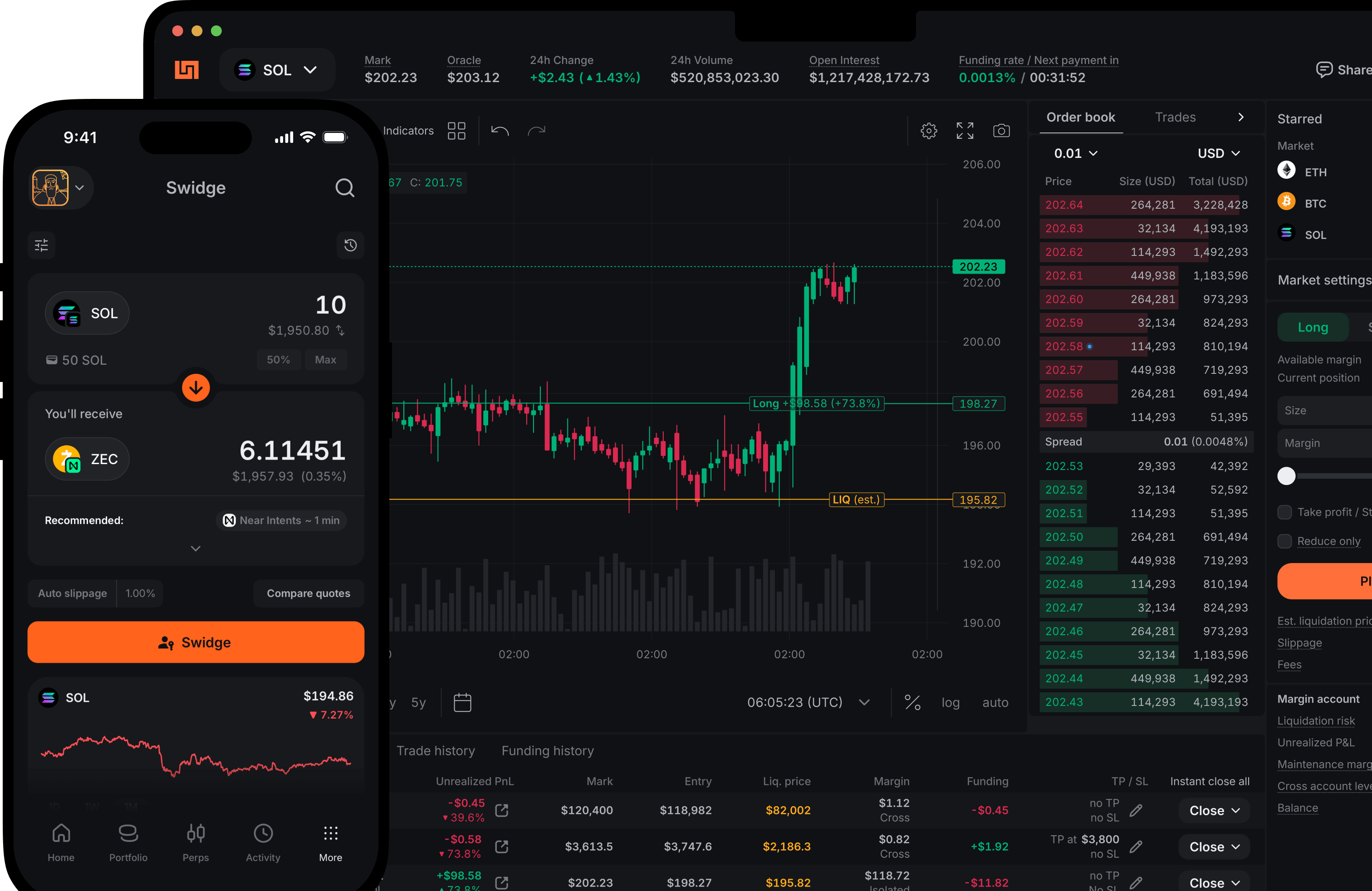Viewport: 1372px width, 891px height.
Task: Open the calendar date range icon
Action: click(462, 703)
